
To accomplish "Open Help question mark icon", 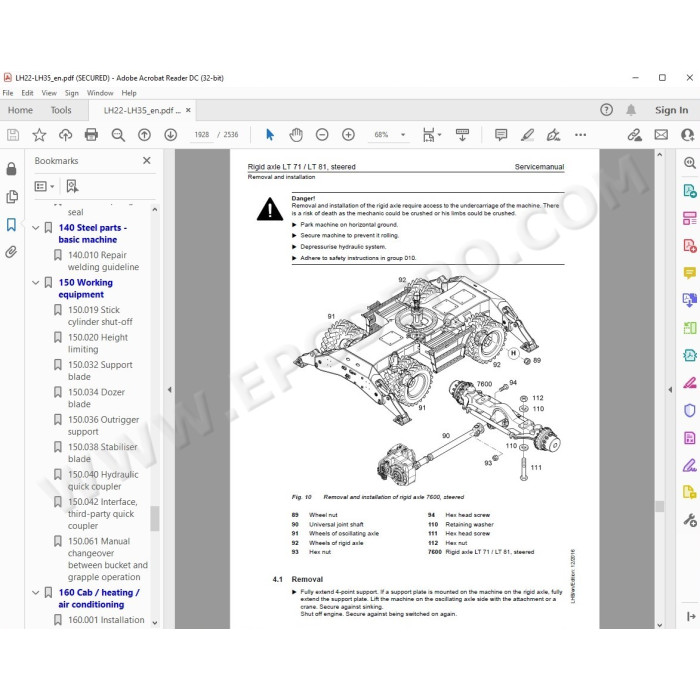I will pos(606,110).
